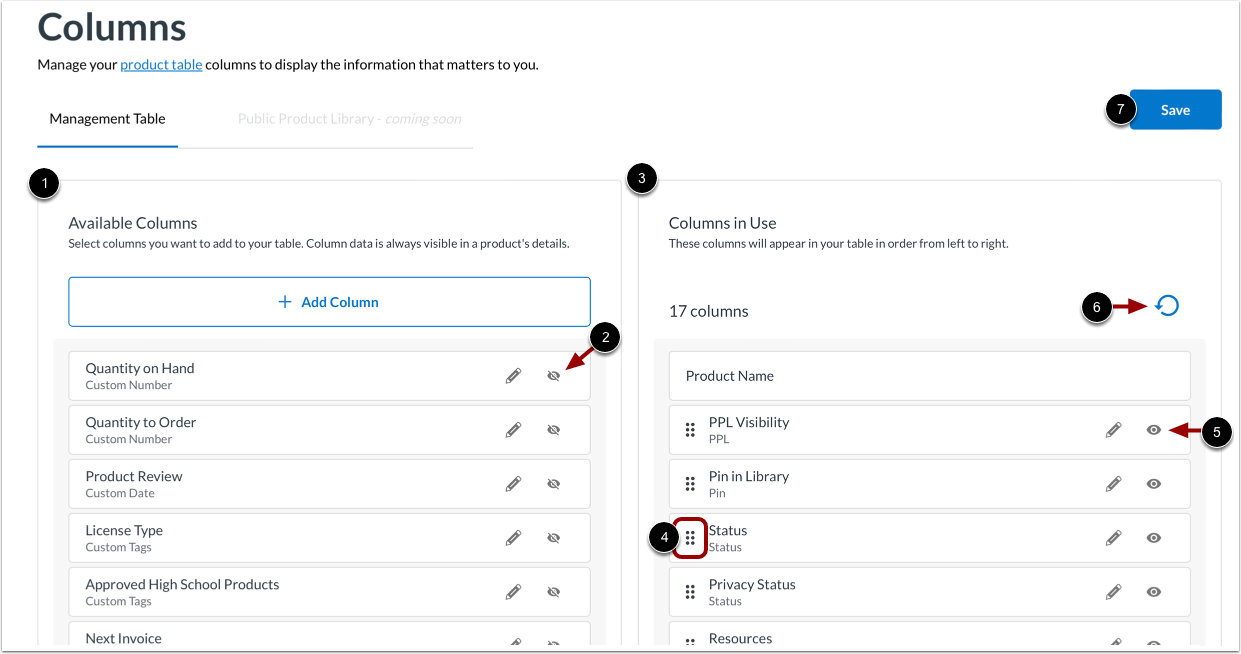The width and height of the screenshot is (1241, 654).
Task: Click the Save button
Action: [1175, 109]
